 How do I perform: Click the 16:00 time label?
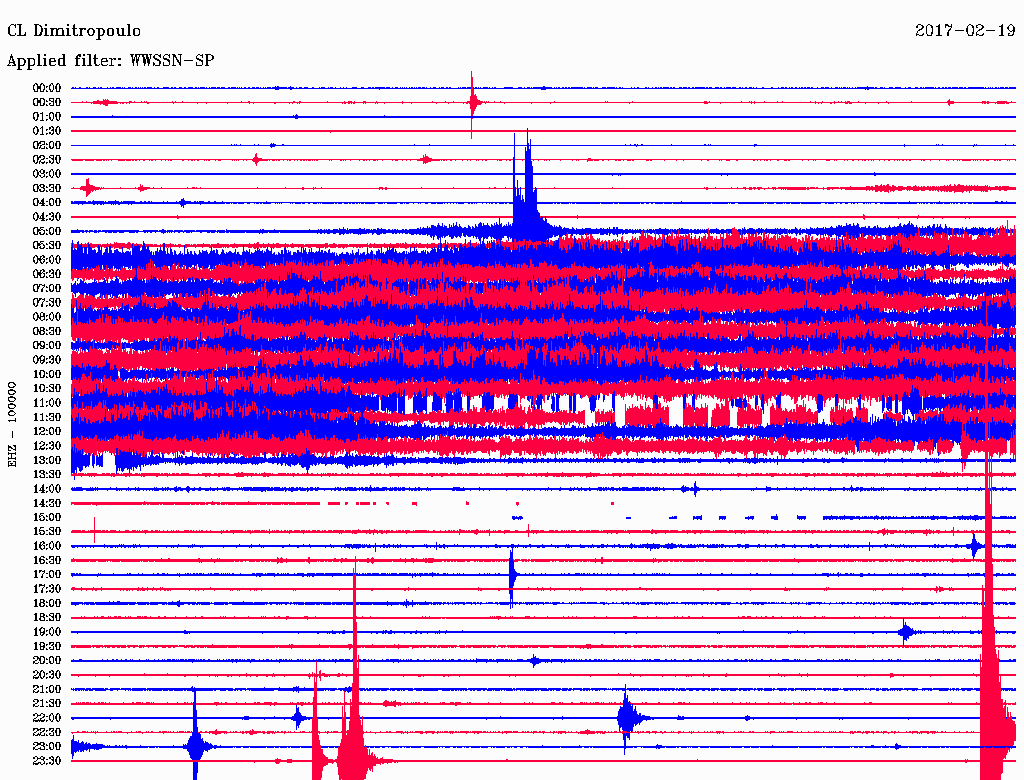47,546
